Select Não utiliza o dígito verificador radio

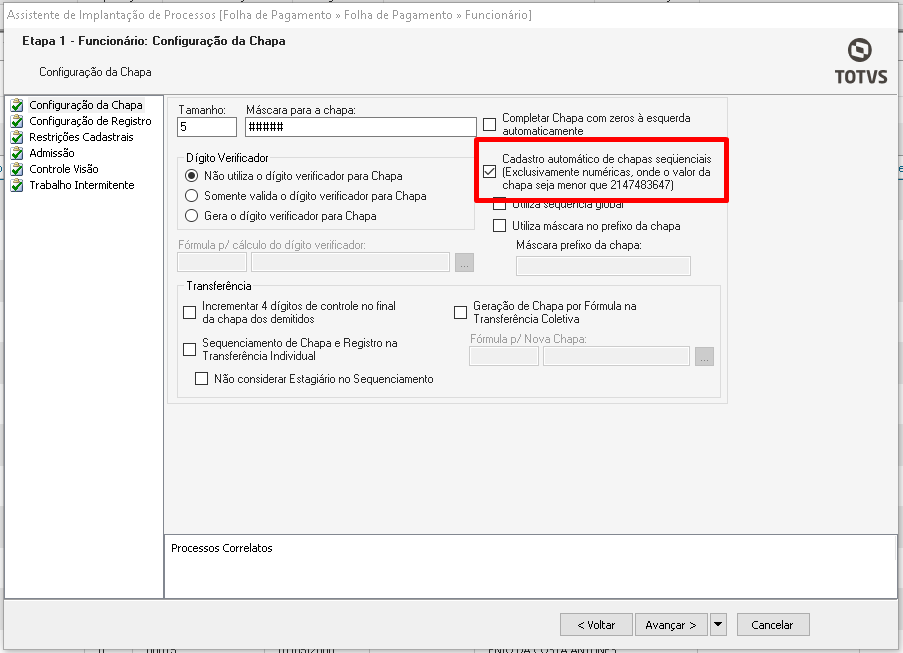[x=191, y=176]
